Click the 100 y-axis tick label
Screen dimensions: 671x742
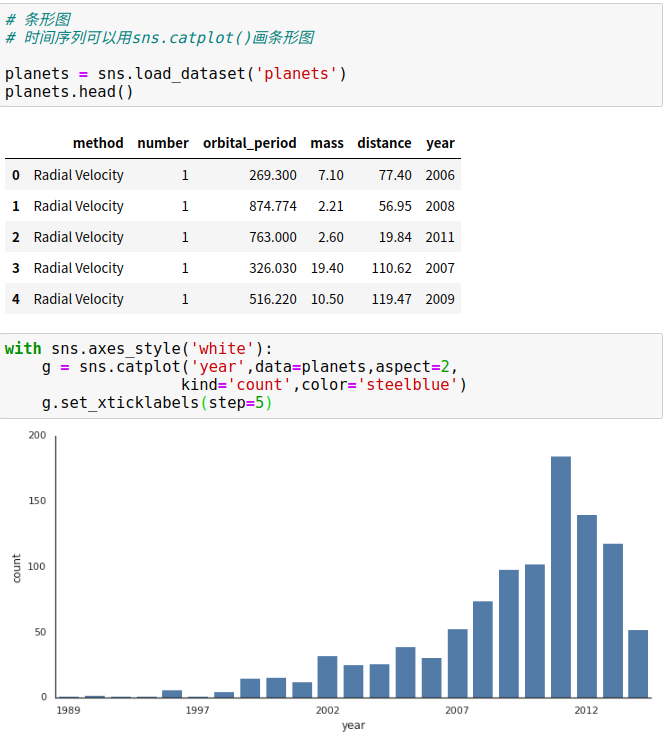click(37, 566)
